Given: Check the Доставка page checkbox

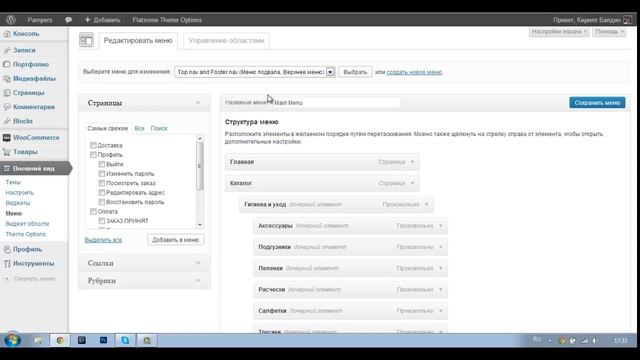Looking at the screenshot, I should coord(93,145).
